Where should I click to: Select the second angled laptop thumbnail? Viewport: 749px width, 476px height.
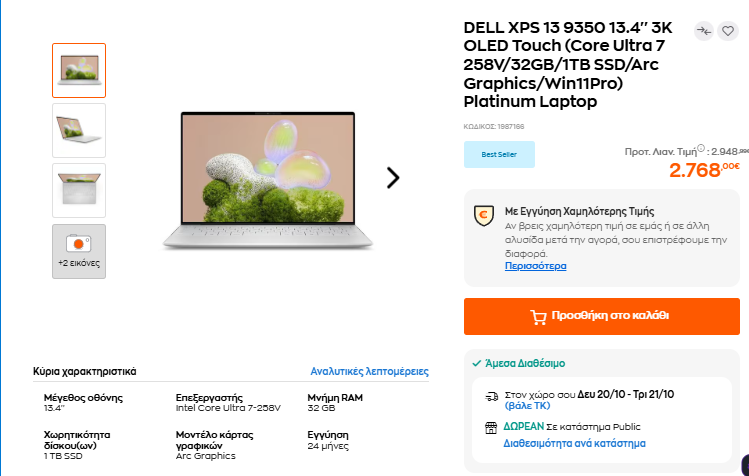[79, 130]
